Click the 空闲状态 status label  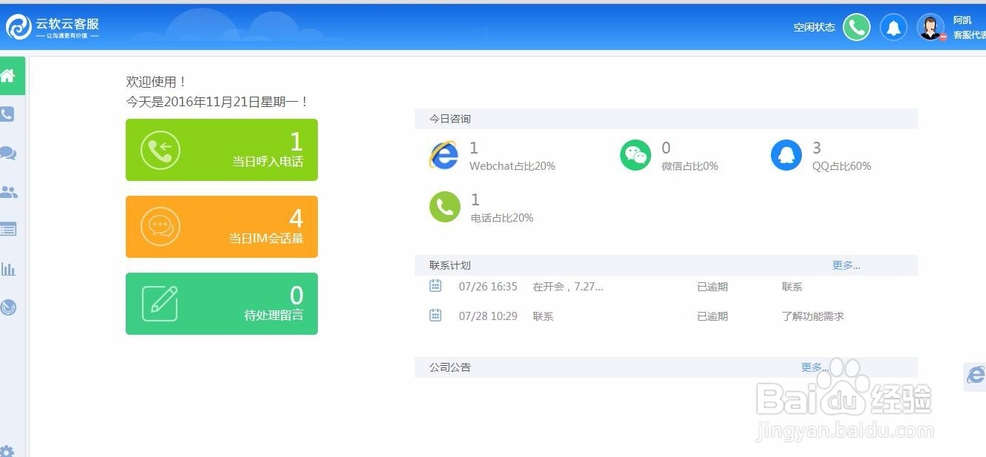coord(814,28)
